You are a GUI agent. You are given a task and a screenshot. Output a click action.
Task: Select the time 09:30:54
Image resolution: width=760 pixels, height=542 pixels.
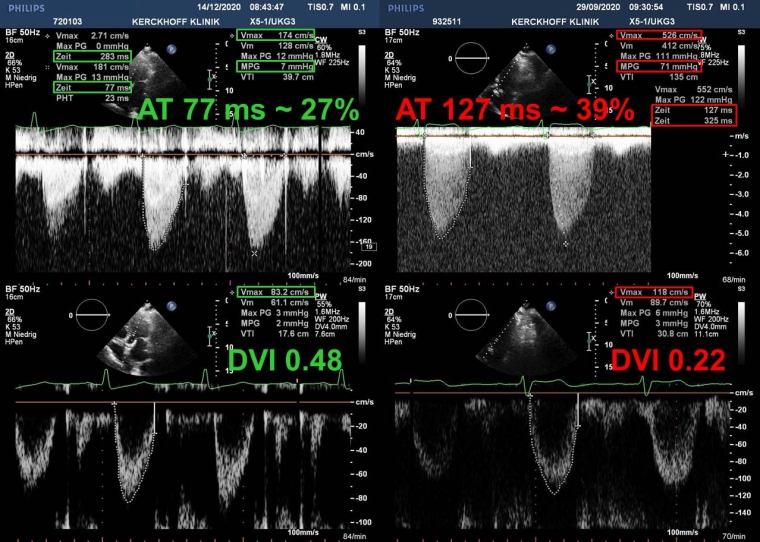click(646, 7)
